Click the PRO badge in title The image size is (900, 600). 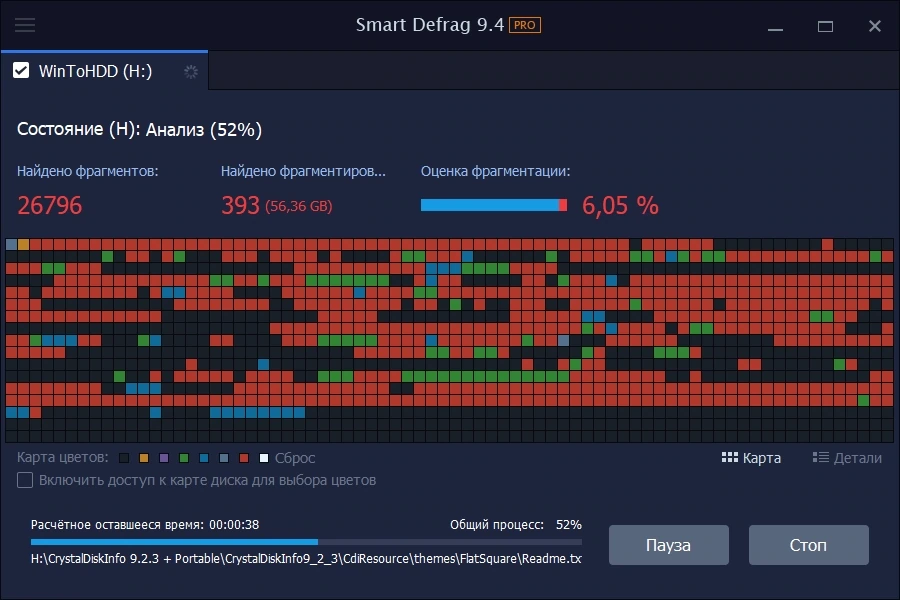[525, 25]
